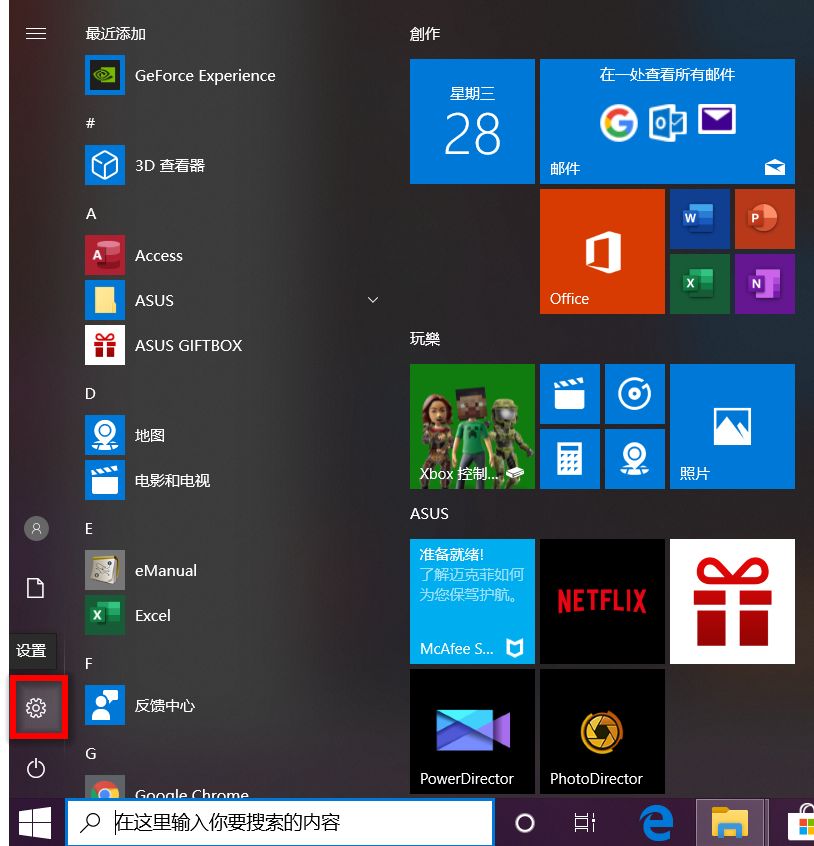This screenshot has height=846, width=814.
Task: Open the user account sidebar menu
Action: click(x=36, y=528)
